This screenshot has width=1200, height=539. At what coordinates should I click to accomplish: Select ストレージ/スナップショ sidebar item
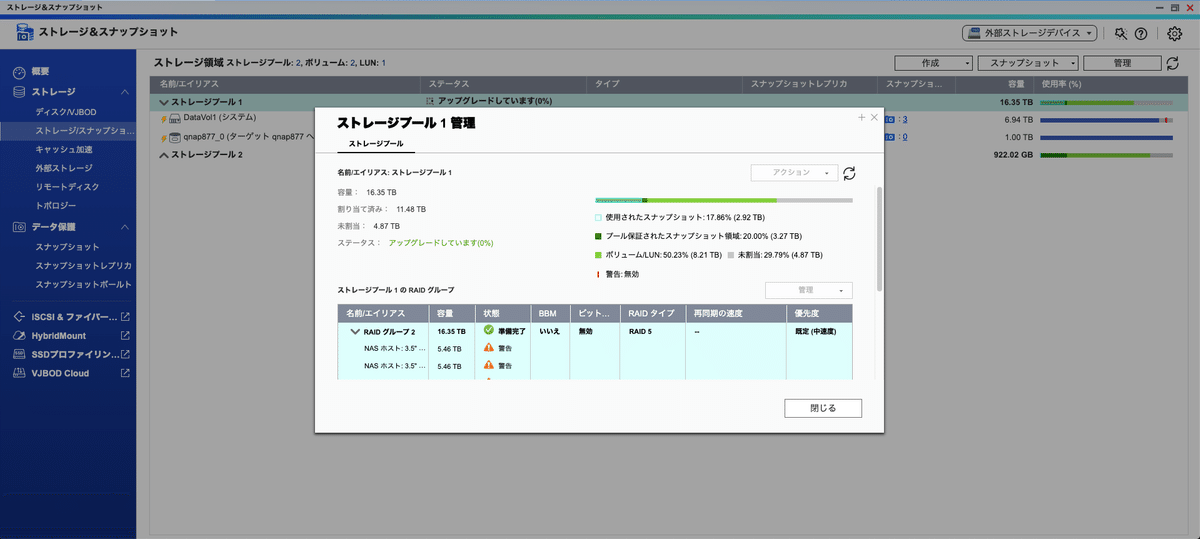68,130
